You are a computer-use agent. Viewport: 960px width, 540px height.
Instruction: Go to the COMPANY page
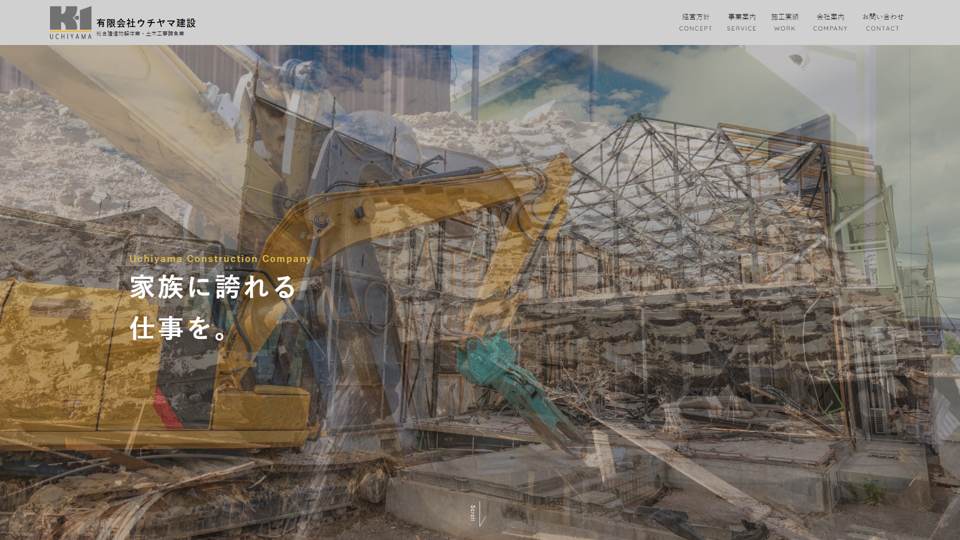[x=830, y=29]
